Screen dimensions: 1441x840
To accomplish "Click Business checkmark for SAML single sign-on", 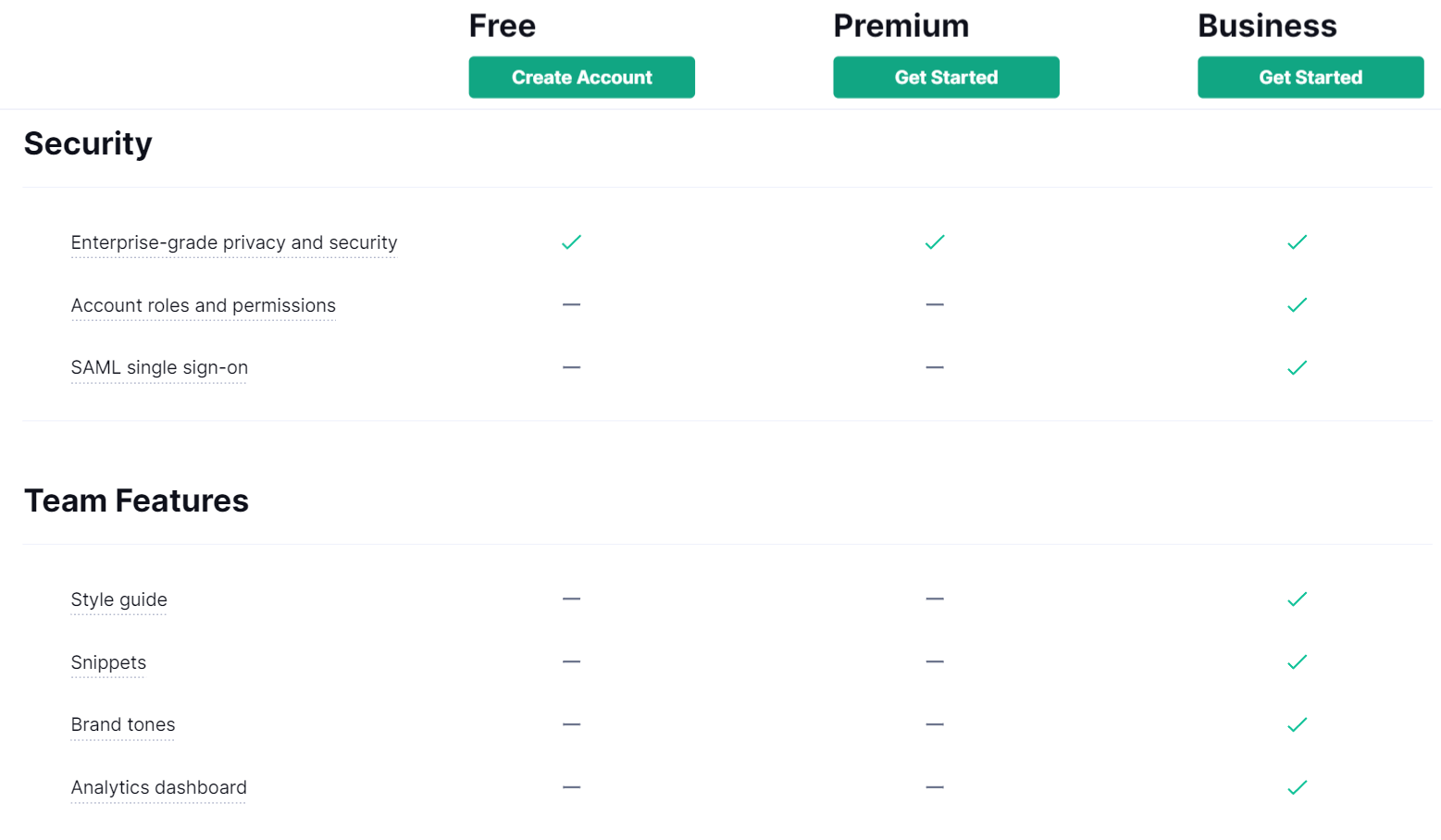I will click(1298, 368).
